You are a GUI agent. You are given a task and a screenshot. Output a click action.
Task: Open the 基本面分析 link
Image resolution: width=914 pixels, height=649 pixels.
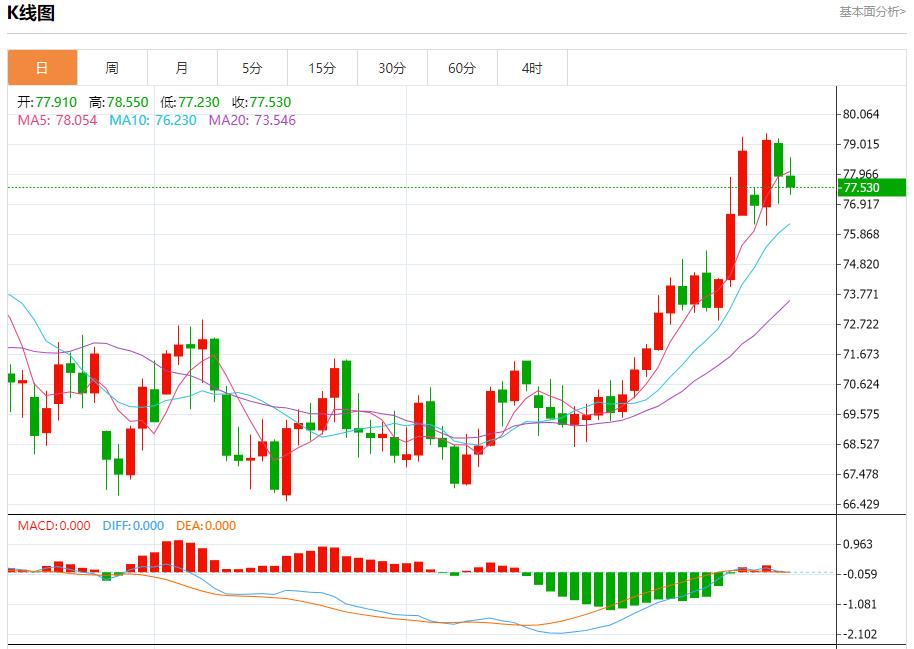pyautogui.click(x=872, y=12)
